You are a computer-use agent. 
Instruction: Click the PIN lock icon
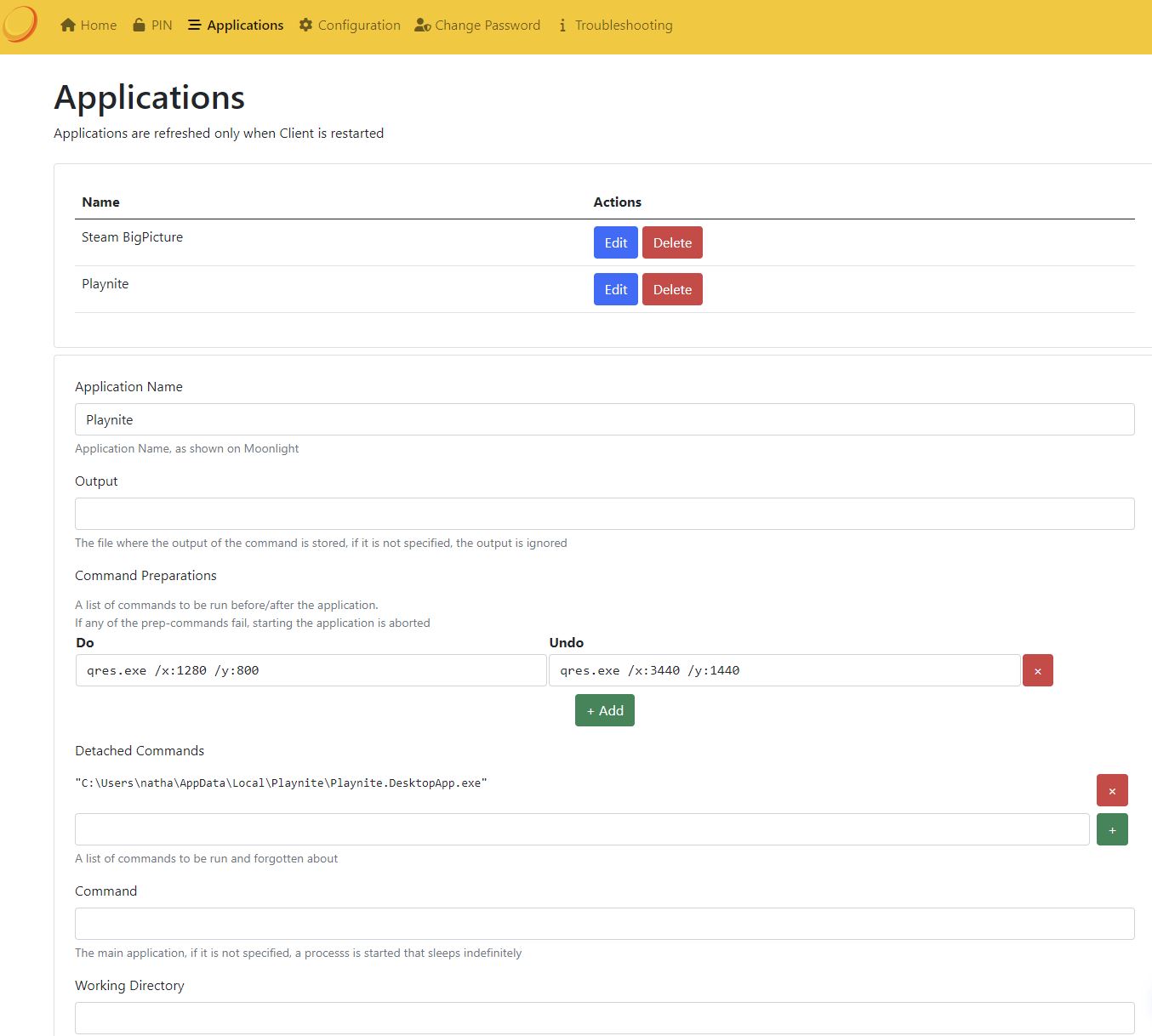click(139, 25)
